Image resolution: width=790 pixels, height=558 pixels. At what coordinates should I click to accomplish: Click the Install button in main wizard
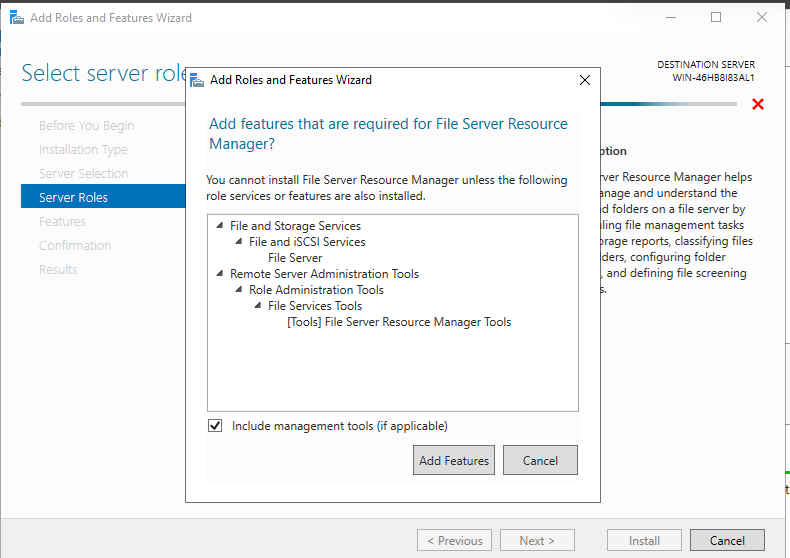tap(644, 540)
